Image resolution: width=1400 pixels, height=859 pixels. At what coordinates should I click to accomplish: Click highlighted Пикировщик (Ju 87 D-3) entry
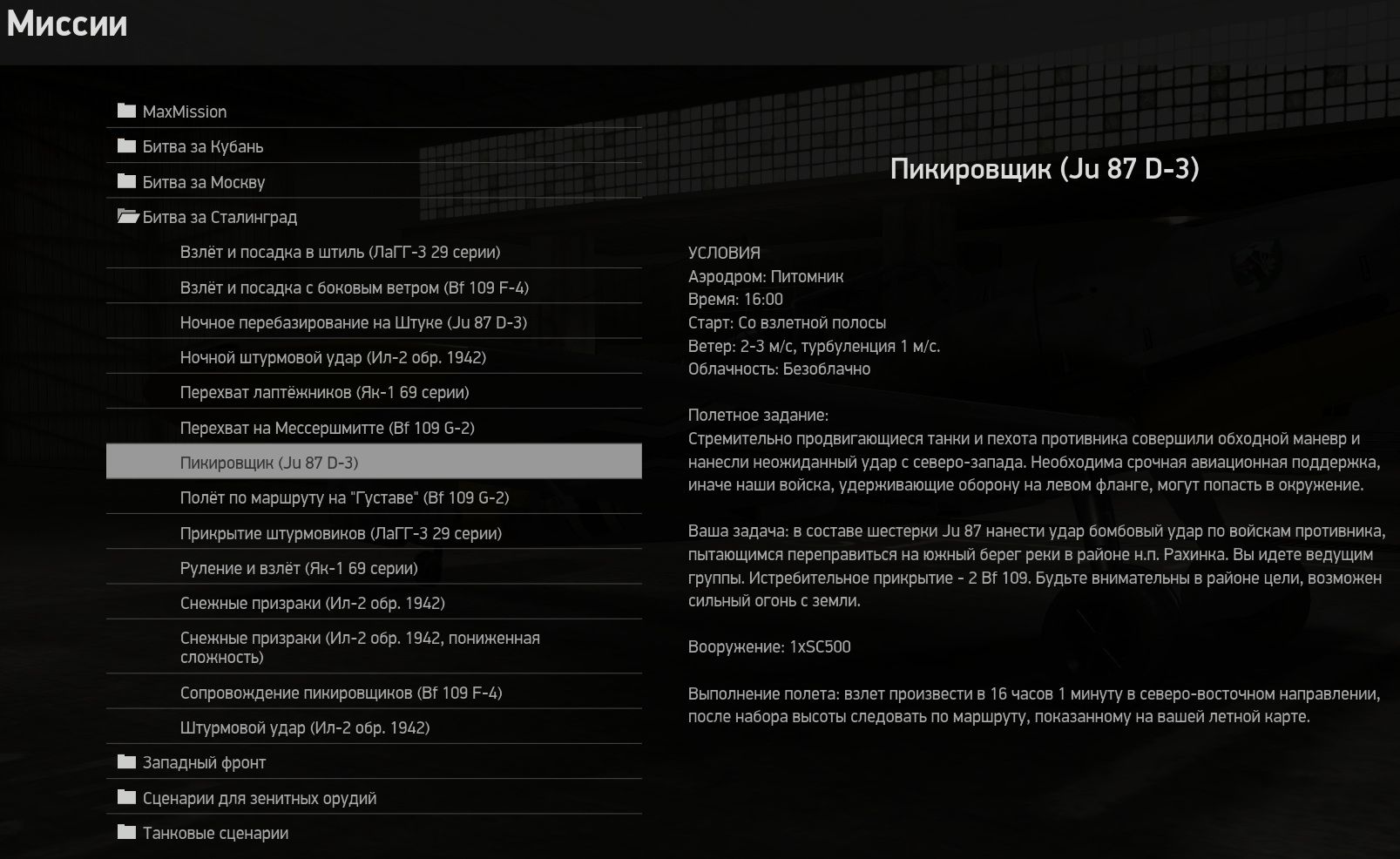pyautogui.click(x=374, y=462)
